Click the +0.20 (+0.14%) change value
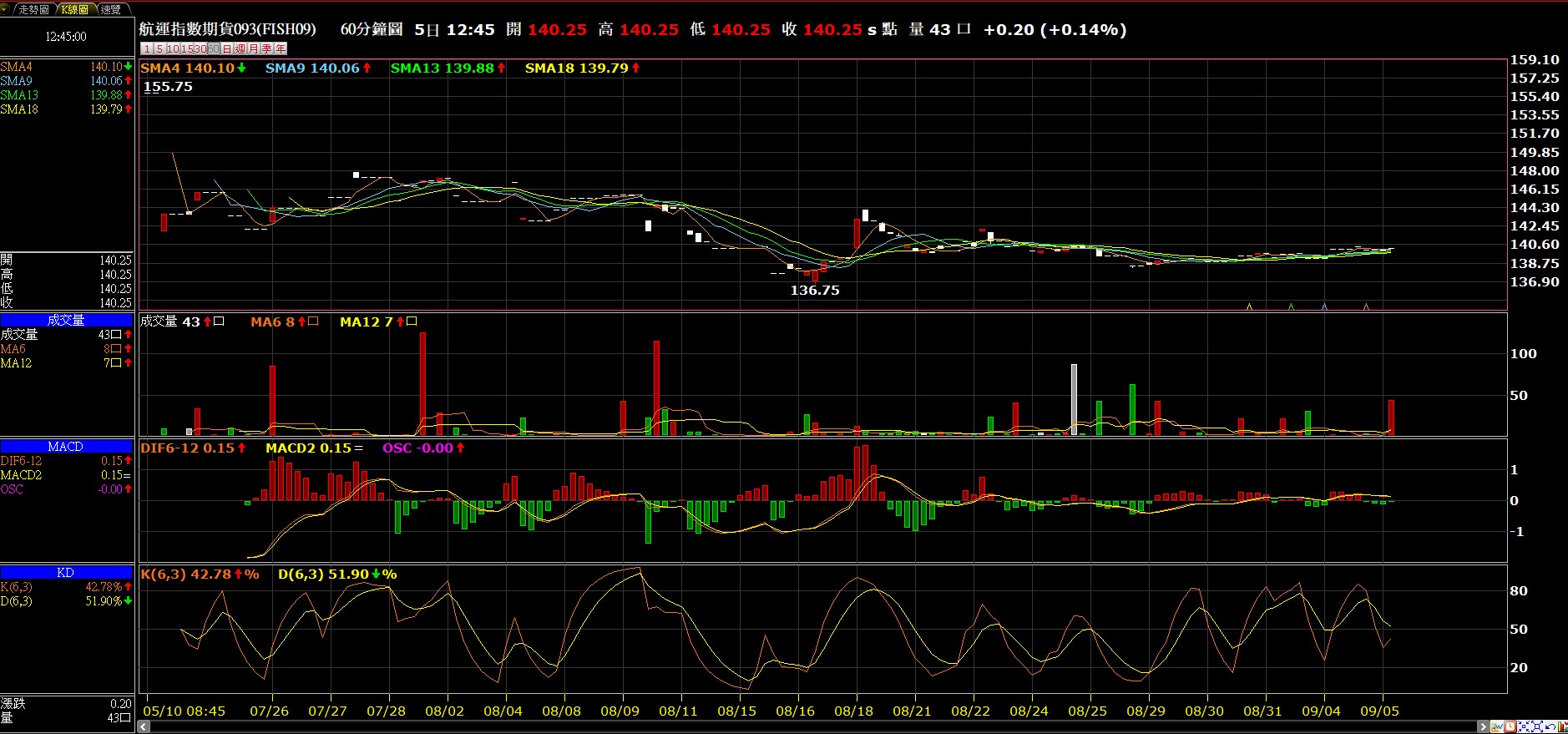Screen dimensions: 1568x734 (x=1055, y=29)
